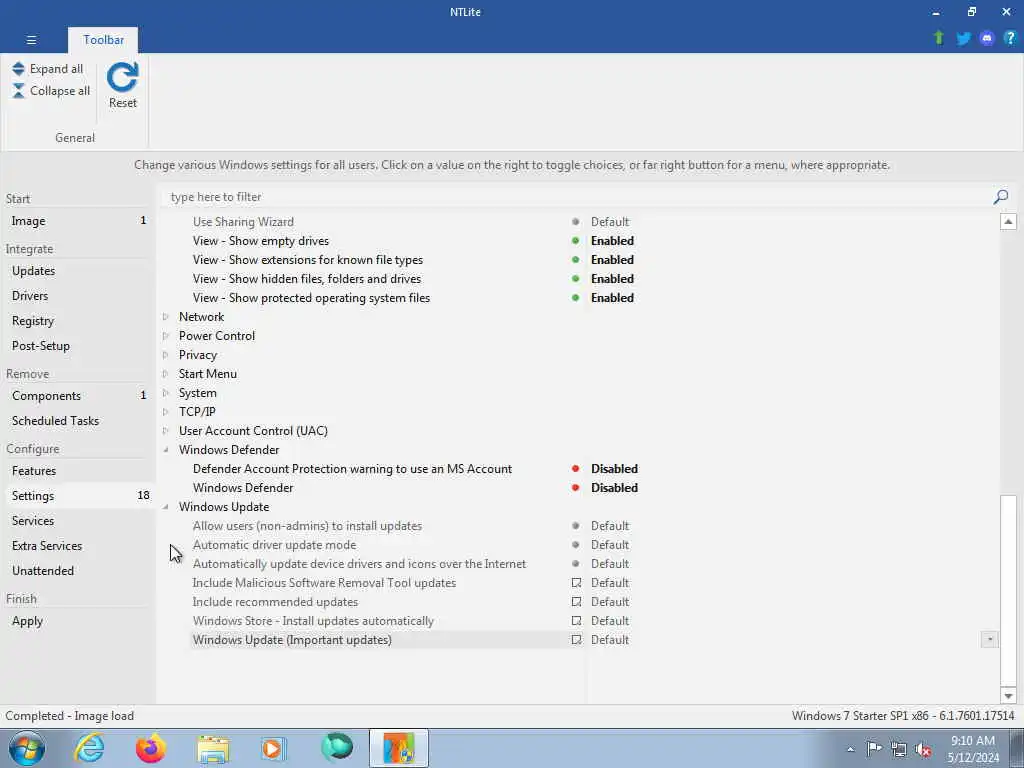
Task: Click the muted volume tray icon
Action: point(923,749)
